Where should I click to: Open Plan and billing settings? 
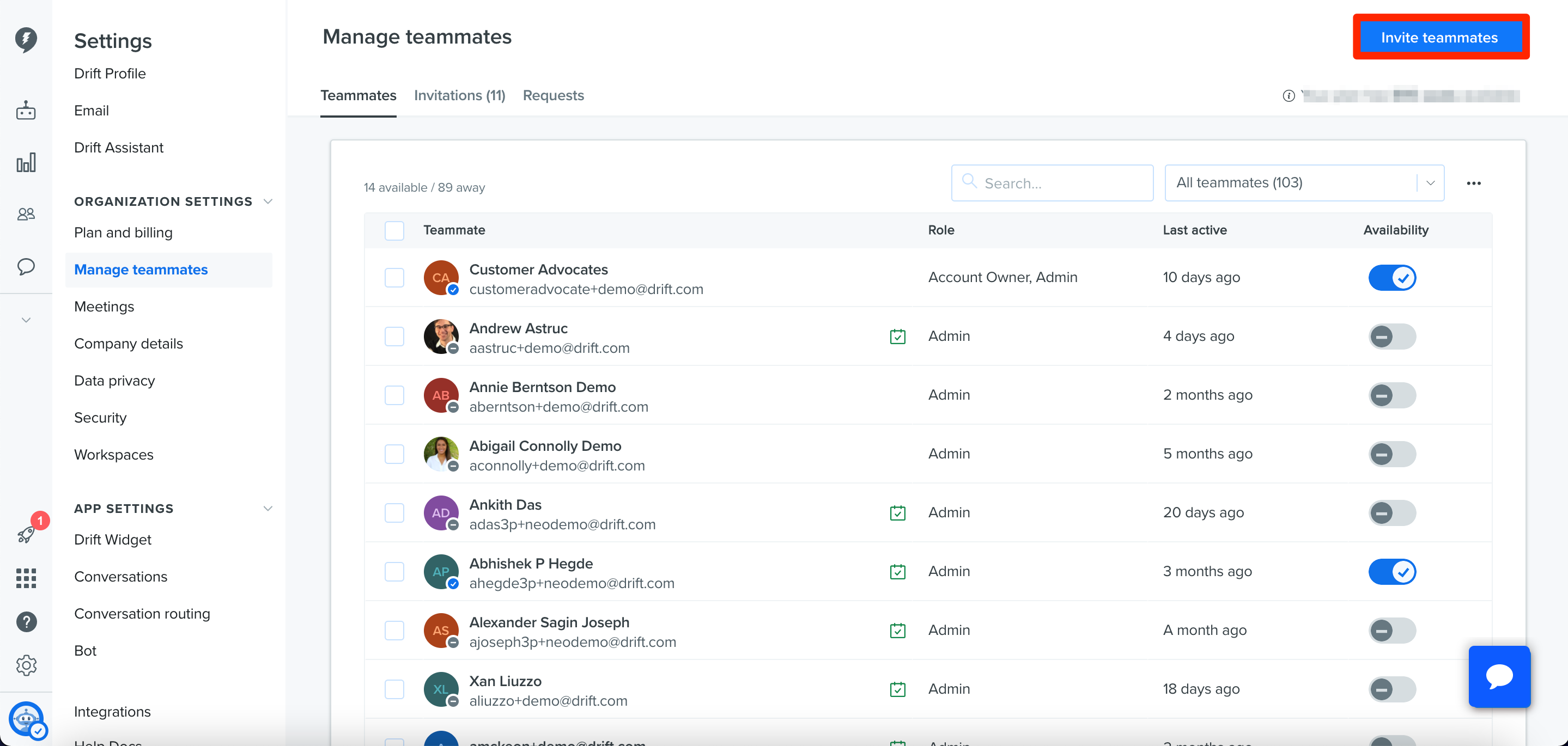(x=123, y=233)
